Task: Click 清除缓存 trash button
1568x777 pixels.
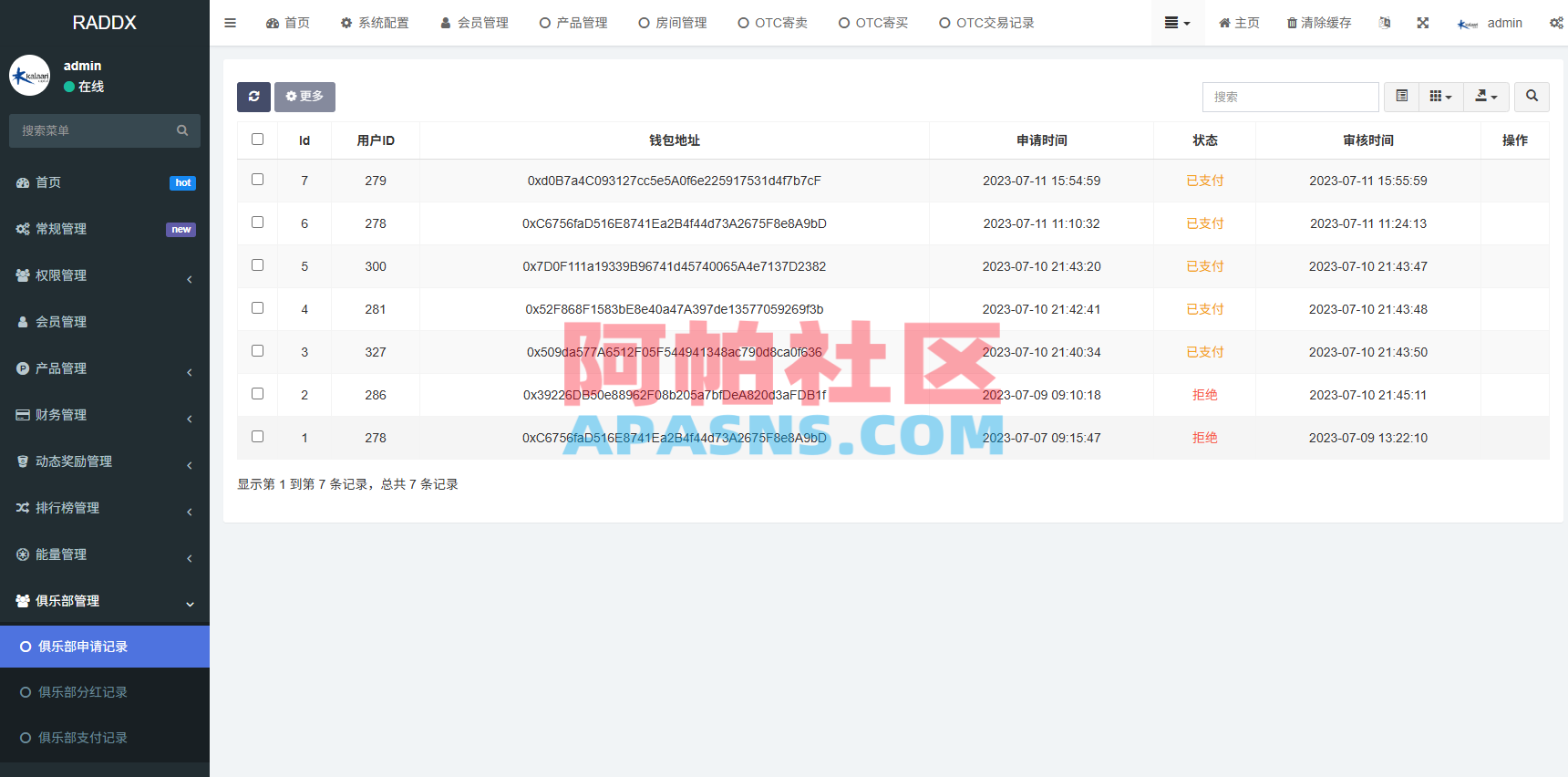Action: click(1319, 23)
